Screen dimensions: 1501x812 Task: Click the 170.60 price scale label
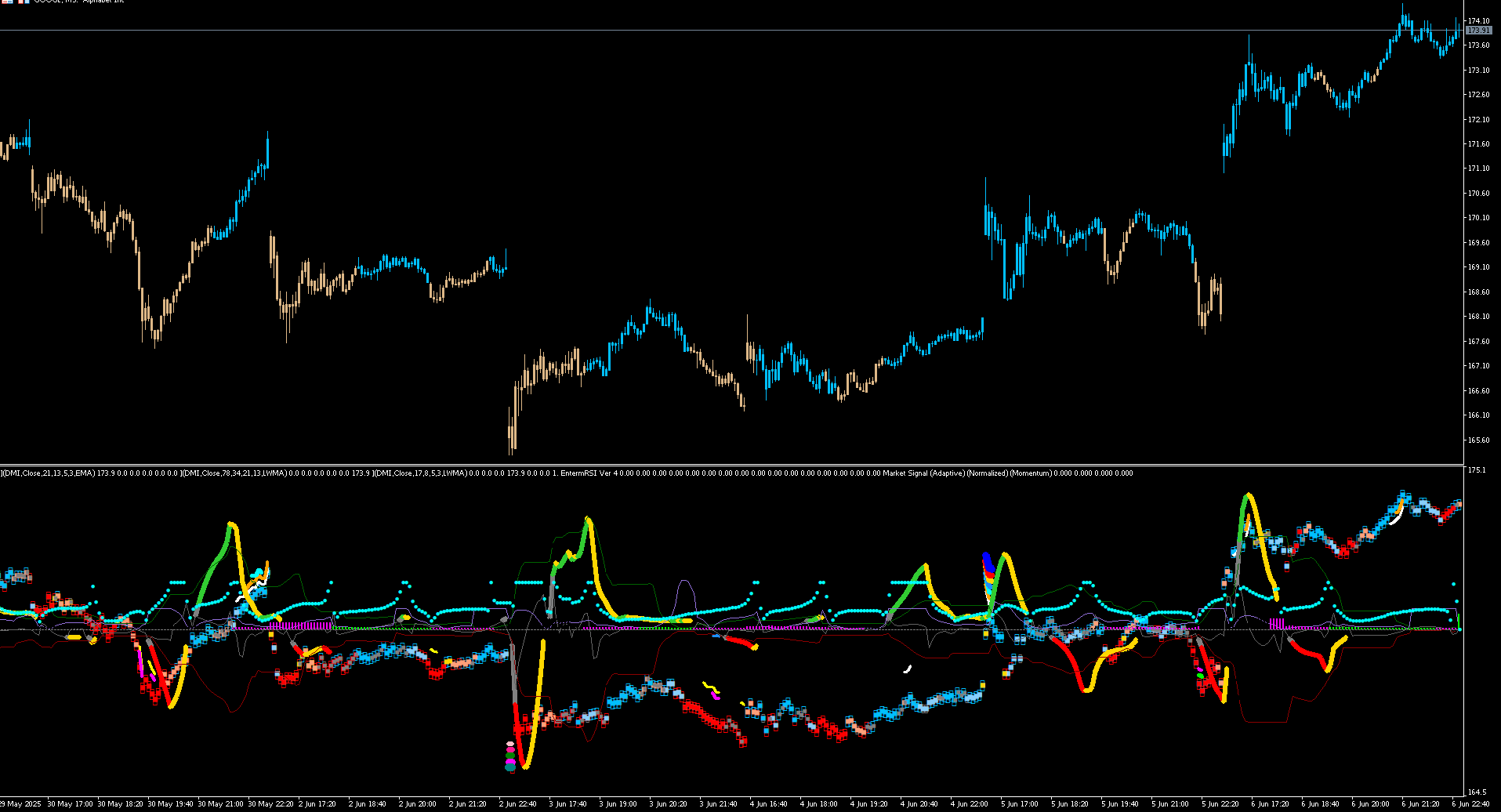coord(1478,194)
